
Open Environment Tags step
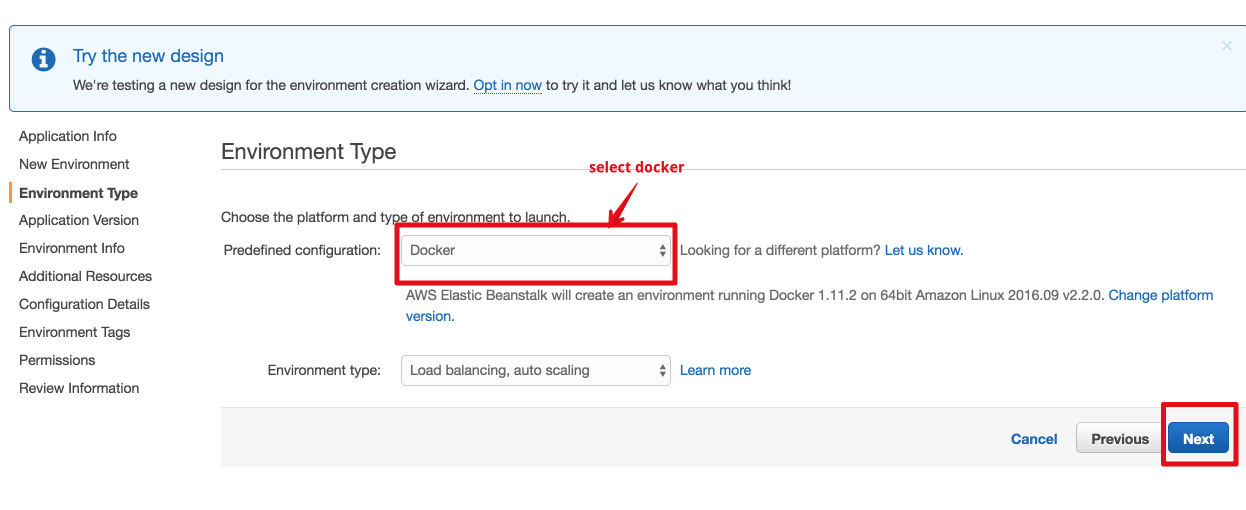(x=75, y=332)
